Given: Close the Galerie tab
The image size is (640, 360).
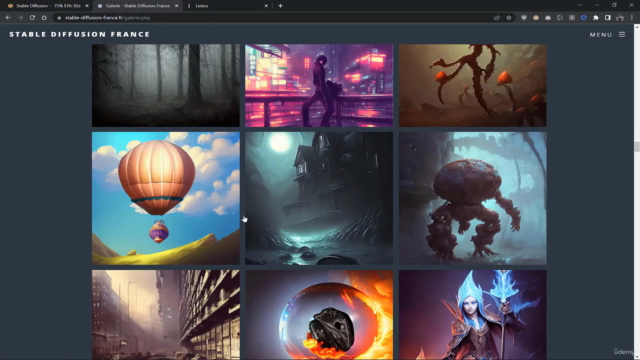Looking at the screenshot, I should [176, 6].
